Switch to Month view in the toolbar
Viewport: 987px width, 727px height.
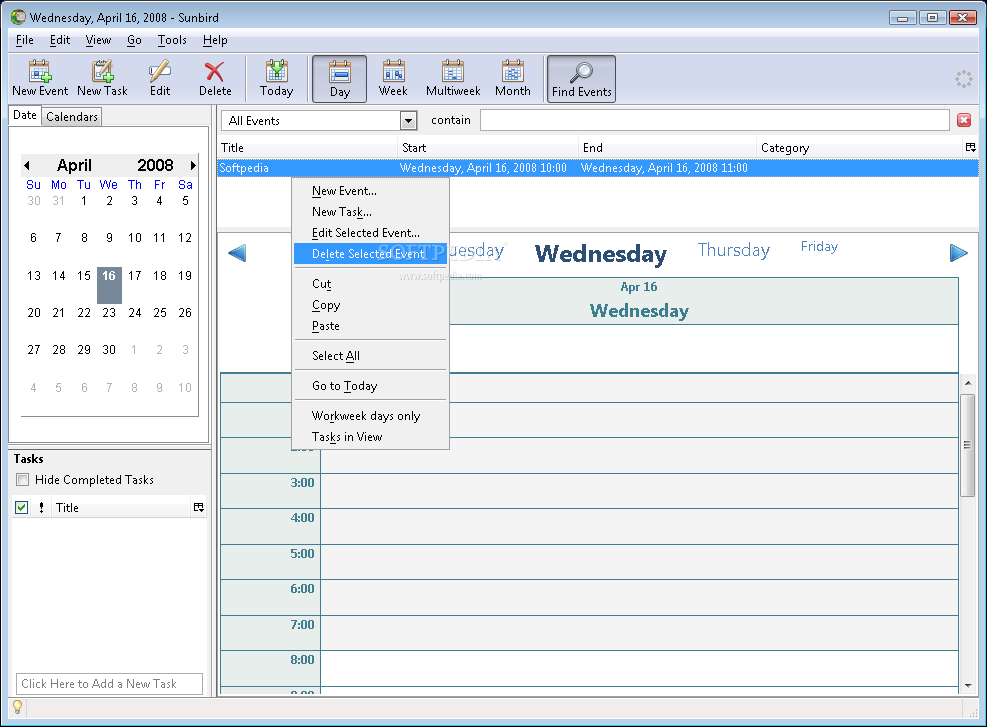tap(512, 79)
